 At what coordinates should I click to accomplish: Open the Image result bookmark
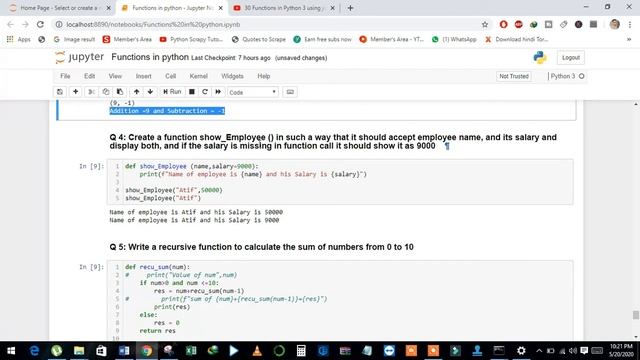[x=74, y=40]
